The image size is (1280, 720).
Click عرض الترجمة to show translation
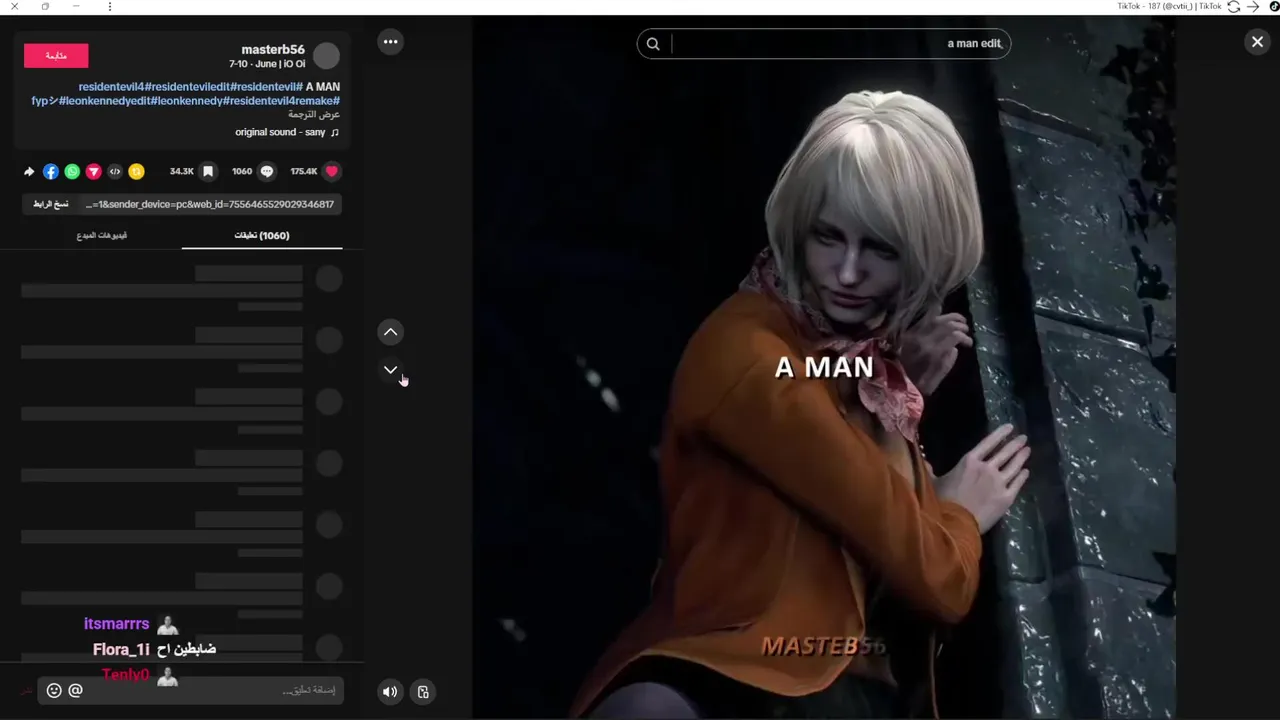tap(315, 115)
